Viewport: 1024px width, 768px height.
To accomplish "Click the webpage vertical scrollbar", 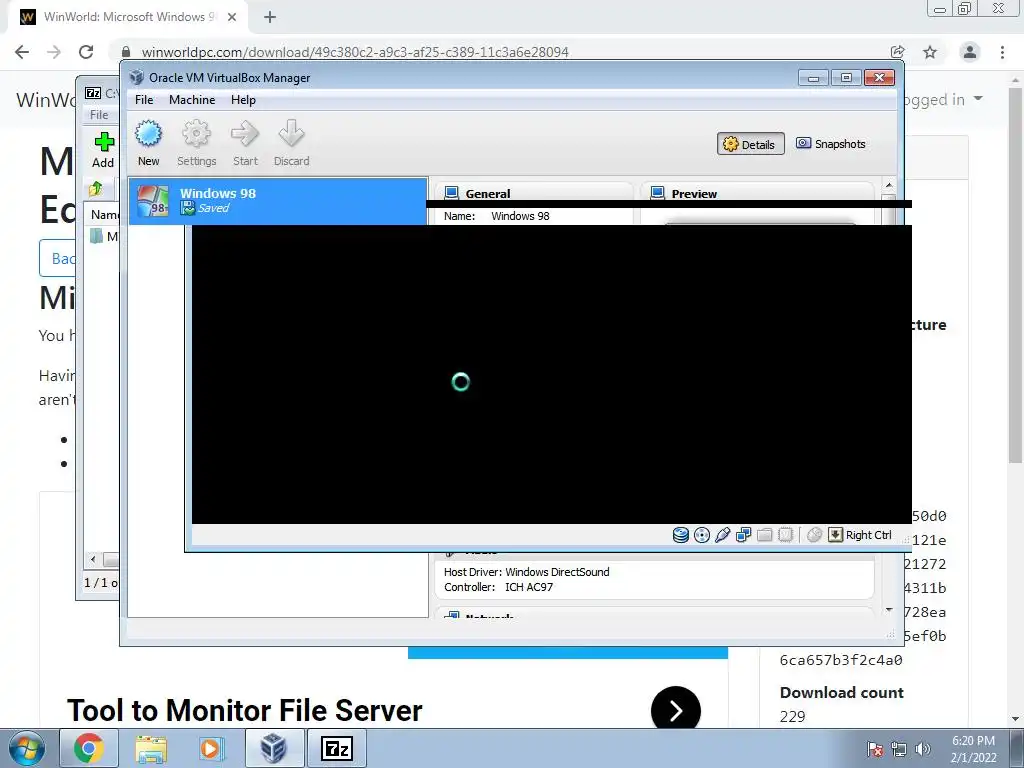I will tap(1015, 274).
